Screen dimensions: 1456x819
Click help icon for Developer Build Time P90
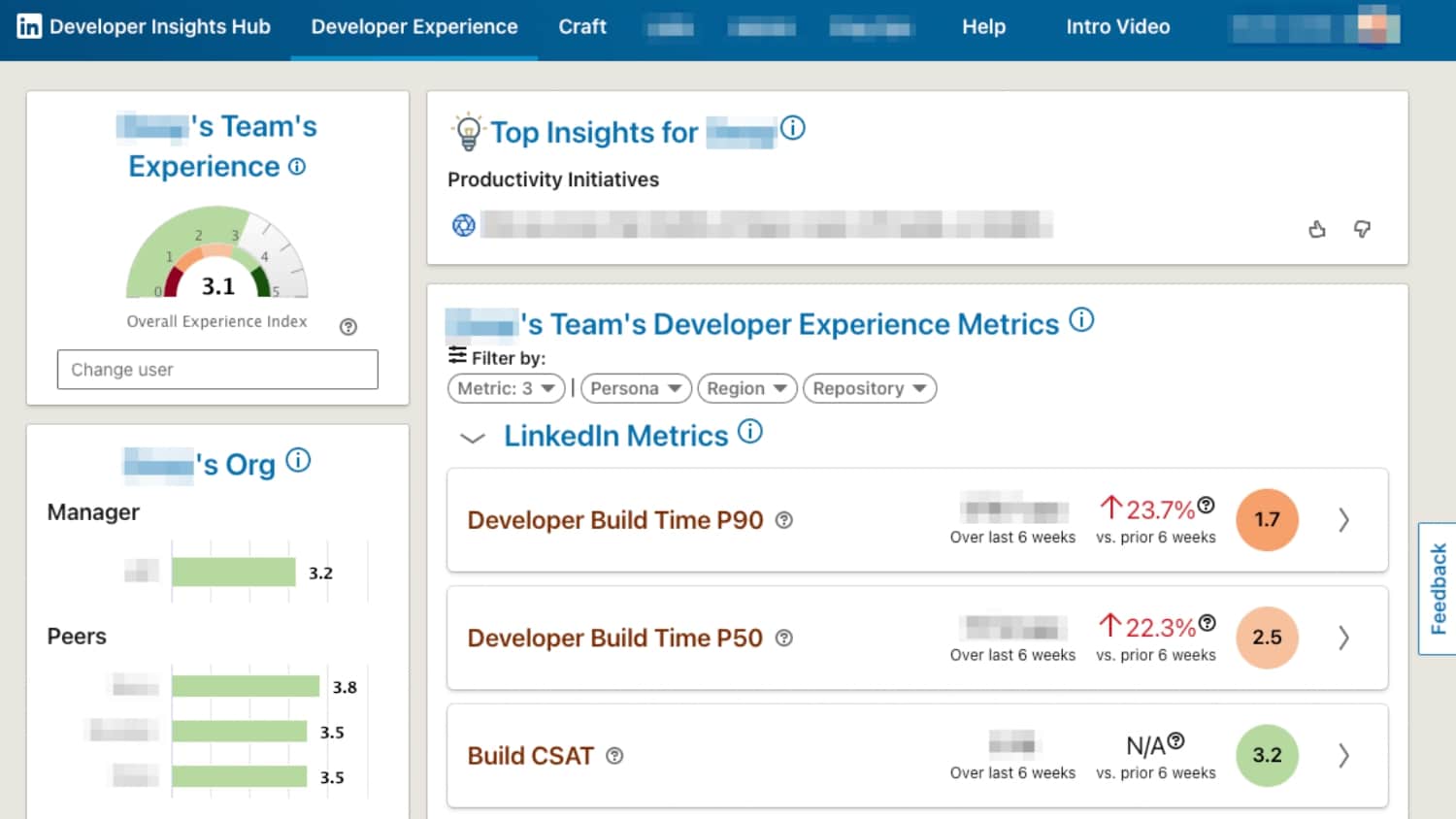tap(784, 520)
